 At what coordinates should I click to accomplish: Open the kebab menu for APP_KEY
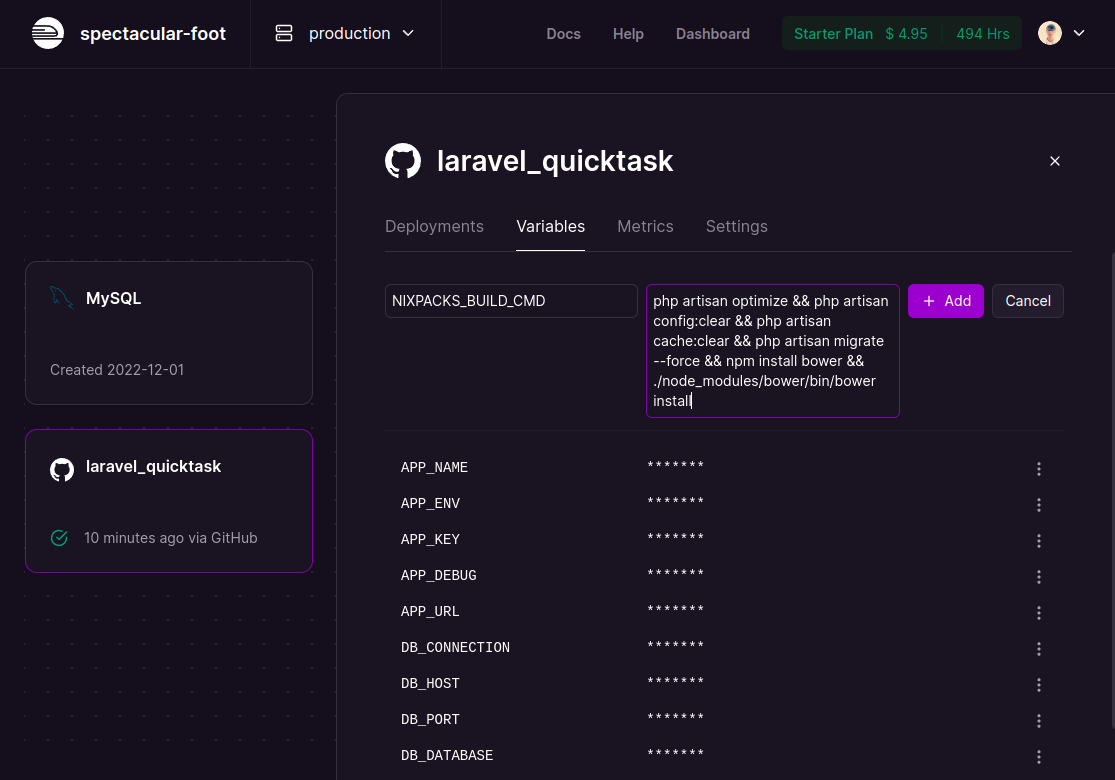(1038, 540)
